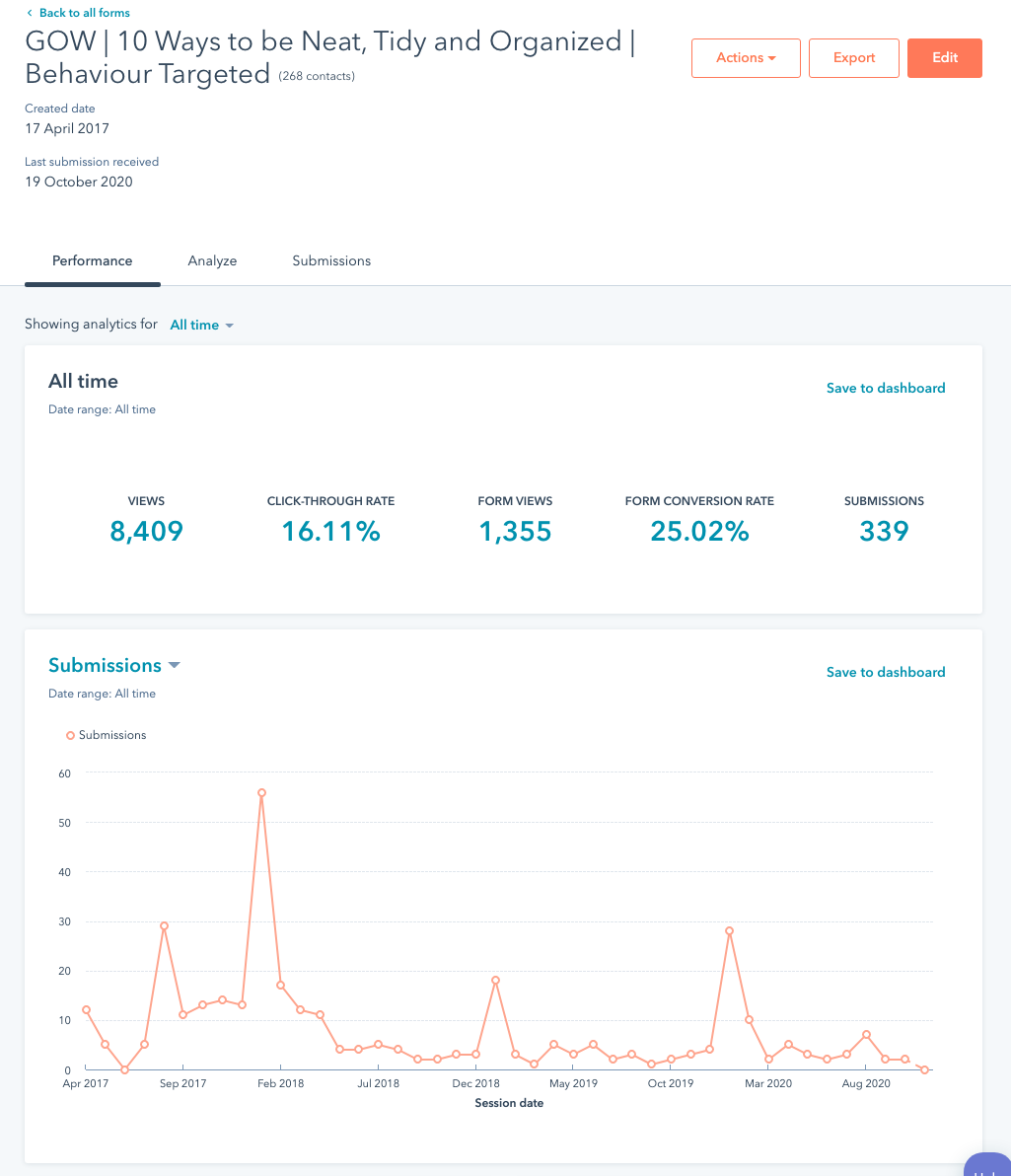Click the 25.02% form conversion rate value
Viewport: 1011px width, 1176px height.
tap(699, 532)
